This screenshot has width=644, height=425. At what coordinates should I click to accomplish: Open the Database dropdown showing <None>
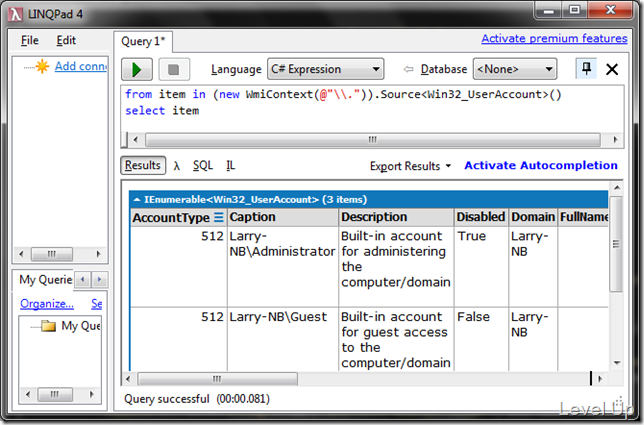515,69
